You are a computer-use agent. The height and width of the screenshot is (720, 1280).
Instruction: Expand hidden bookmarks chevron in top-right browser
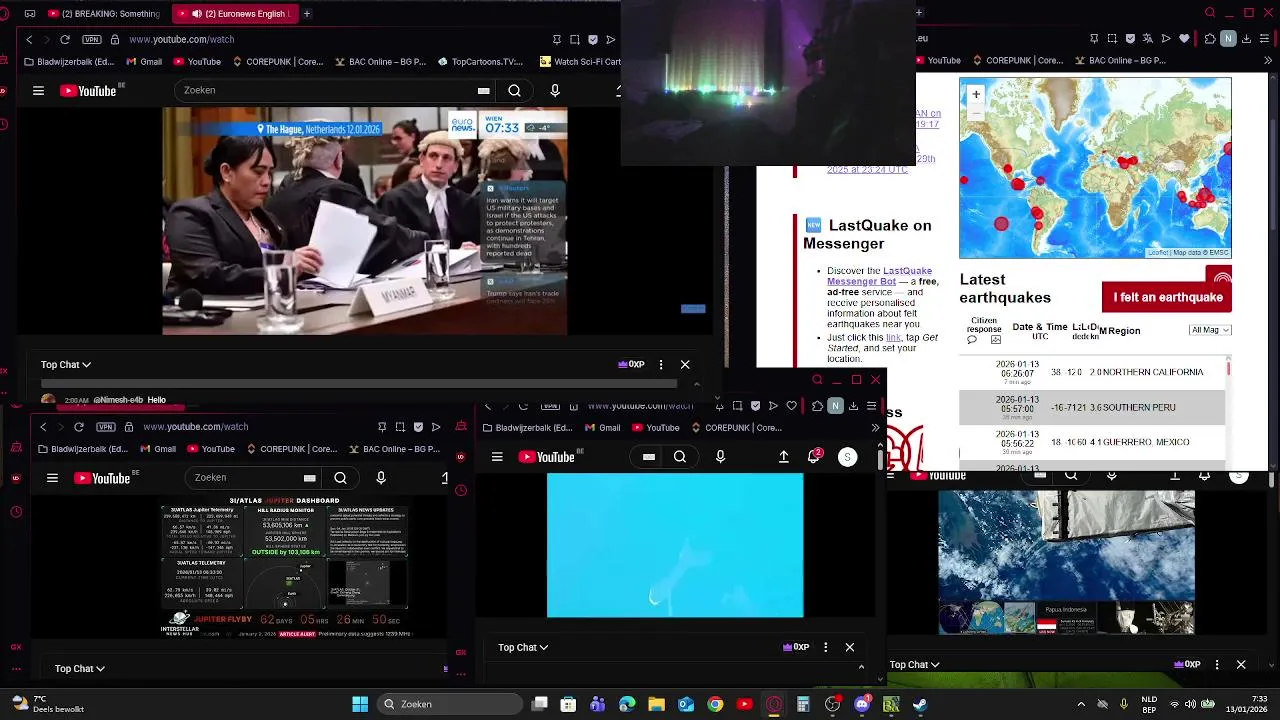[1269, 61]
